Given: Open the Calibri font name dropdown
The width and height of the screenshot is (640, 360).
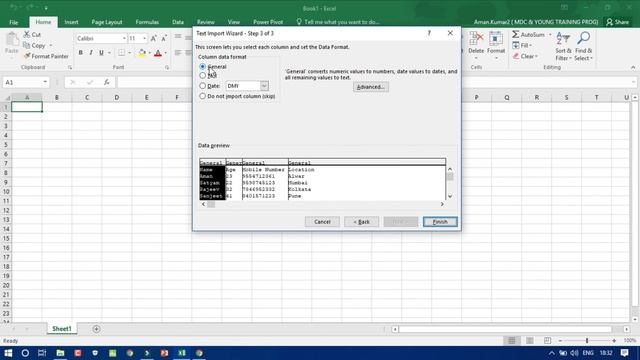Looking at the screenshot, I should click(x=124, y=38).
